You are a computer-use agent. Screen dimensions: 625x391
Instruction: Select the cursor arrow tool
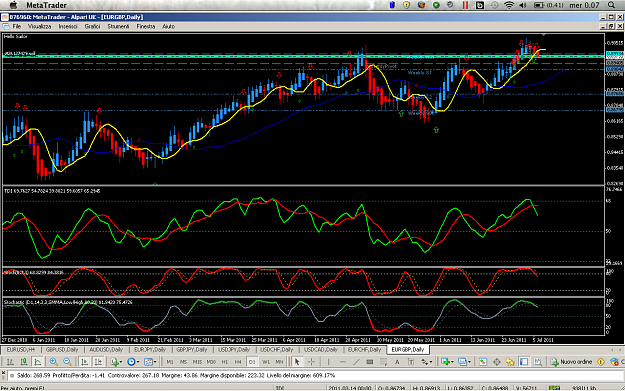tap(297, 362)
